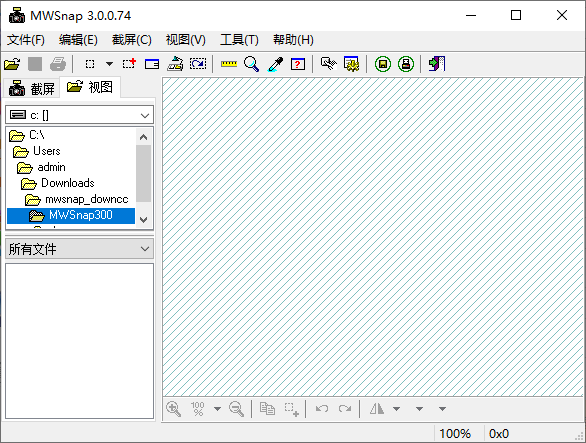This screenshot has width=586, height=443.
Task: Select the color picker eyedropper
Action: (x=275, y=64)
